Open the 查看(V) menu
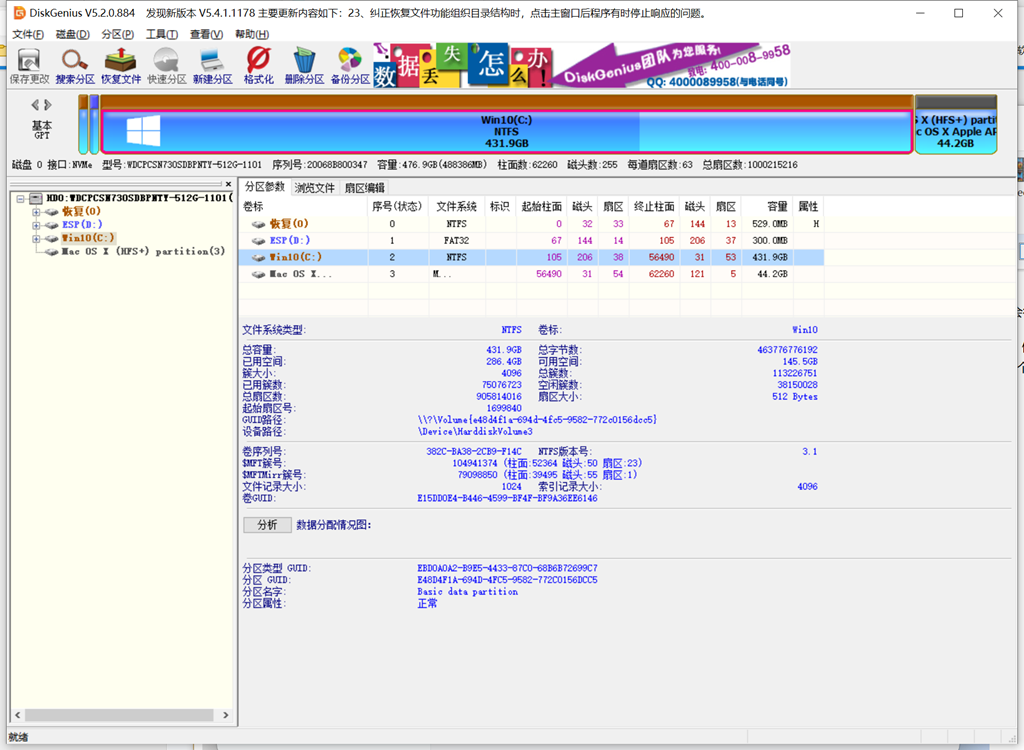1024x750 pixels. tap(206, 34)
